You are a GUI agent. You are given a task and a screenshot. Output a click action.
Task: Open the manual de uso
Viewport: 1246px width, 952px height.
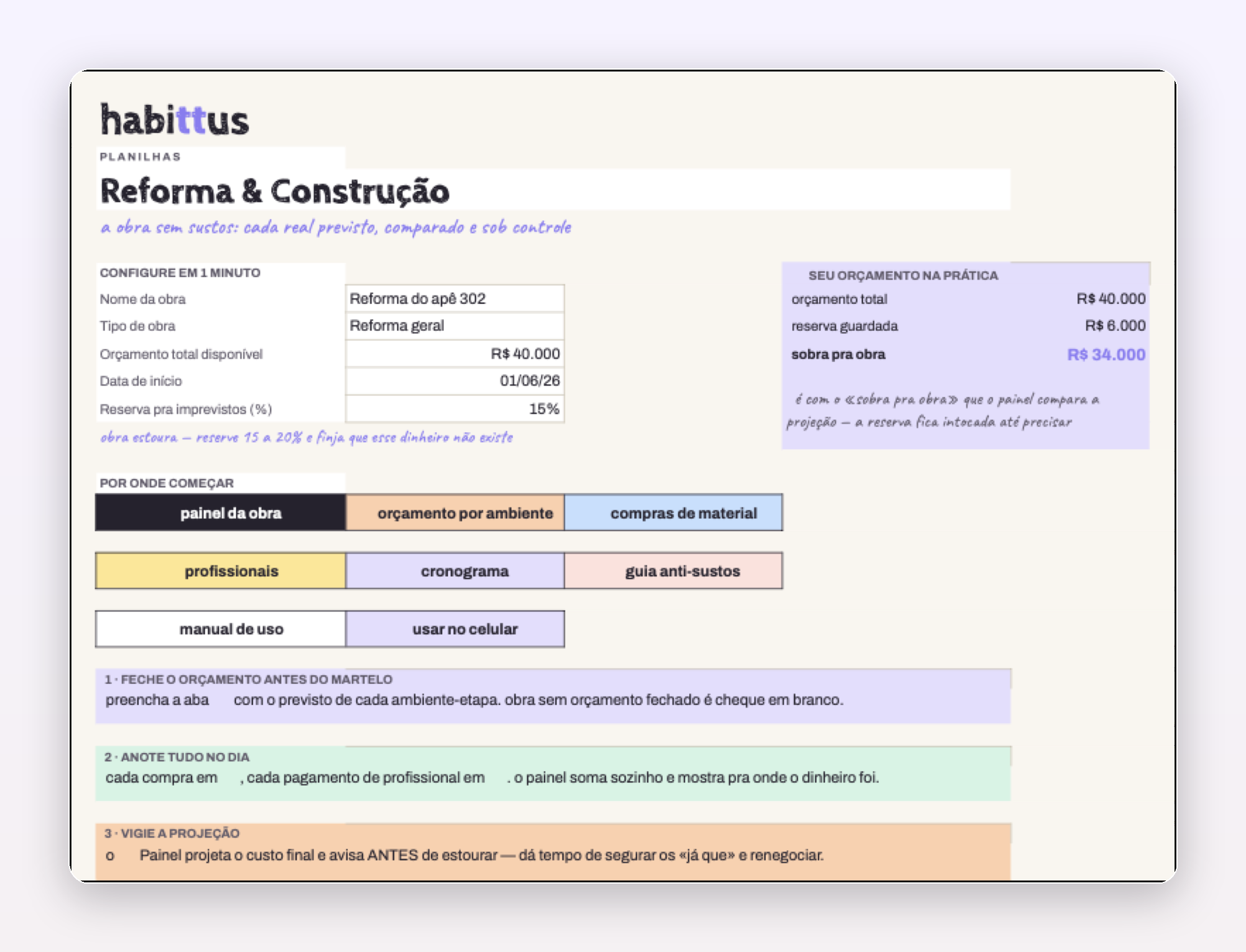[x=220, y=629]
